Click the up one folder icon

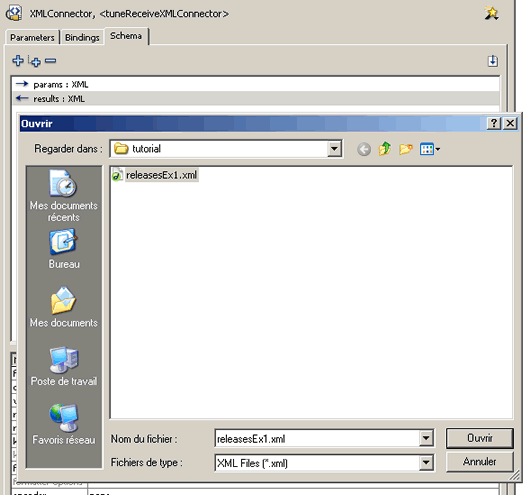tap(385, 149)
